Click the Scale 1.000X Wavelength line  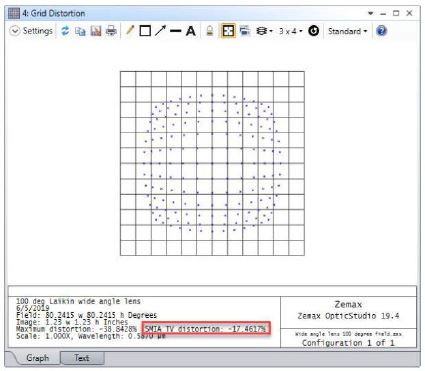coord(91,336)
